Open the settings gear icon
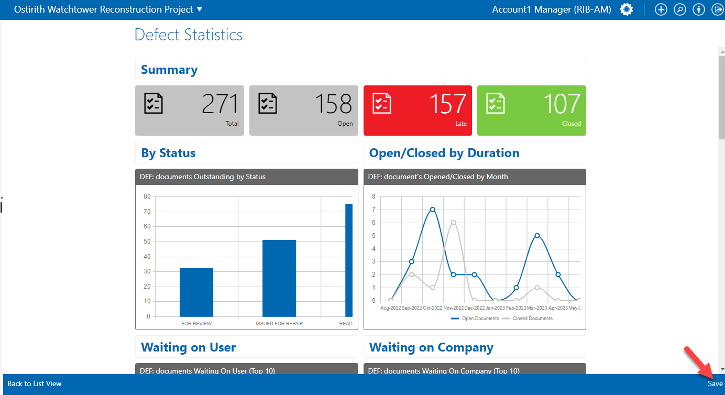 point(627,9)
